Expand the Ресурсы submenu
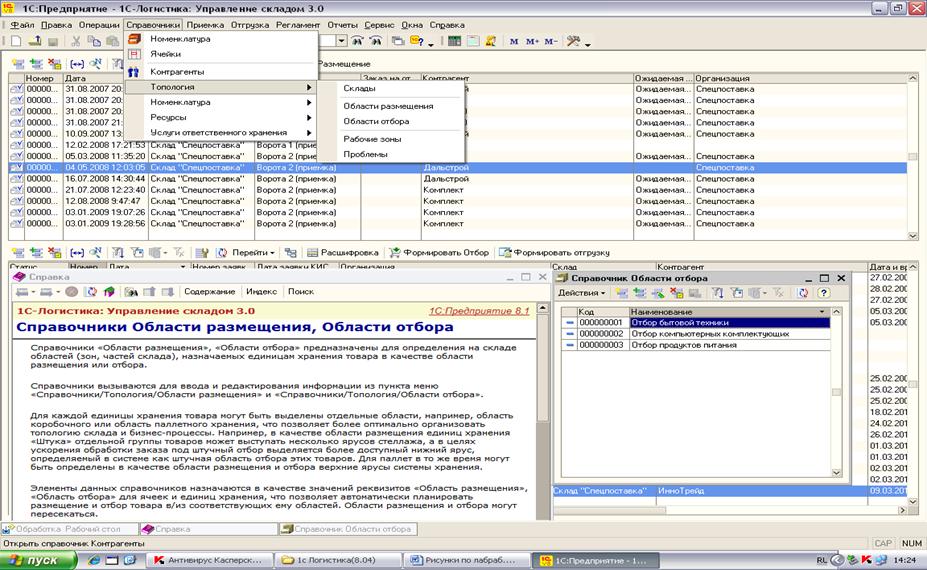This screenshot has height=570, width=927. [221, 117]
